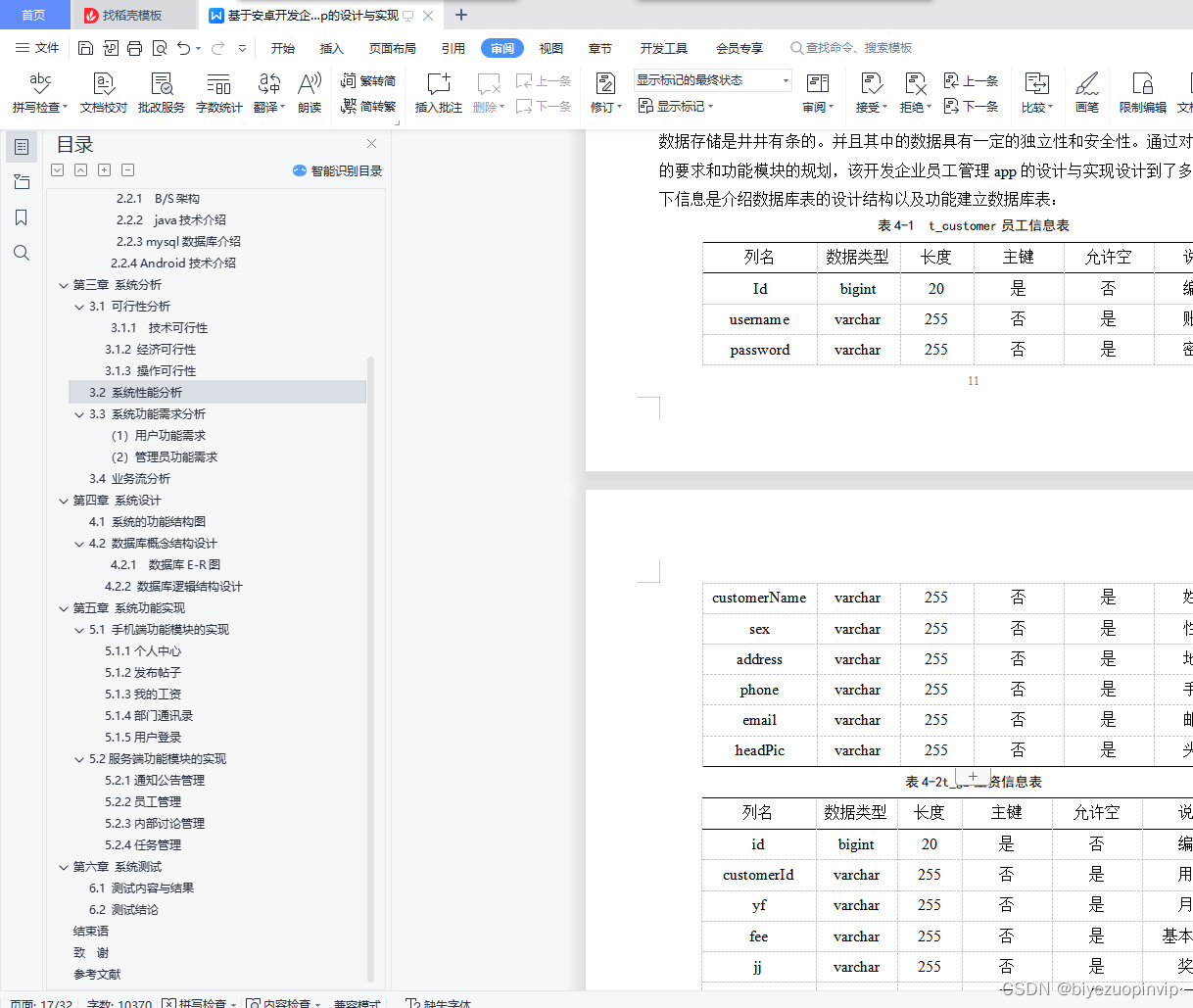Open the 文件 menu
Screen dimensions: 1193x1008
tap(37, 48)
